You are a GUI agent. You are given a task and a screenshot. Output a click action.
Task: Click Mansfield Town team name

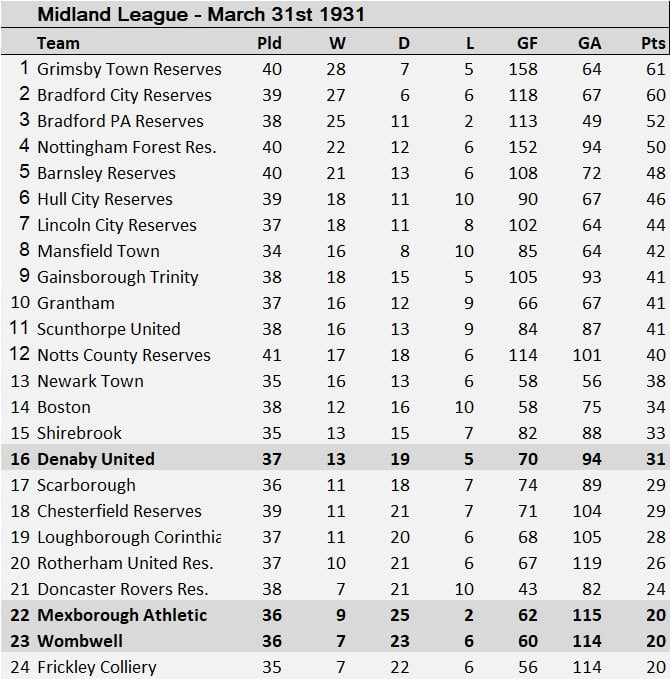pyautogui.click(x=98, y=251)
